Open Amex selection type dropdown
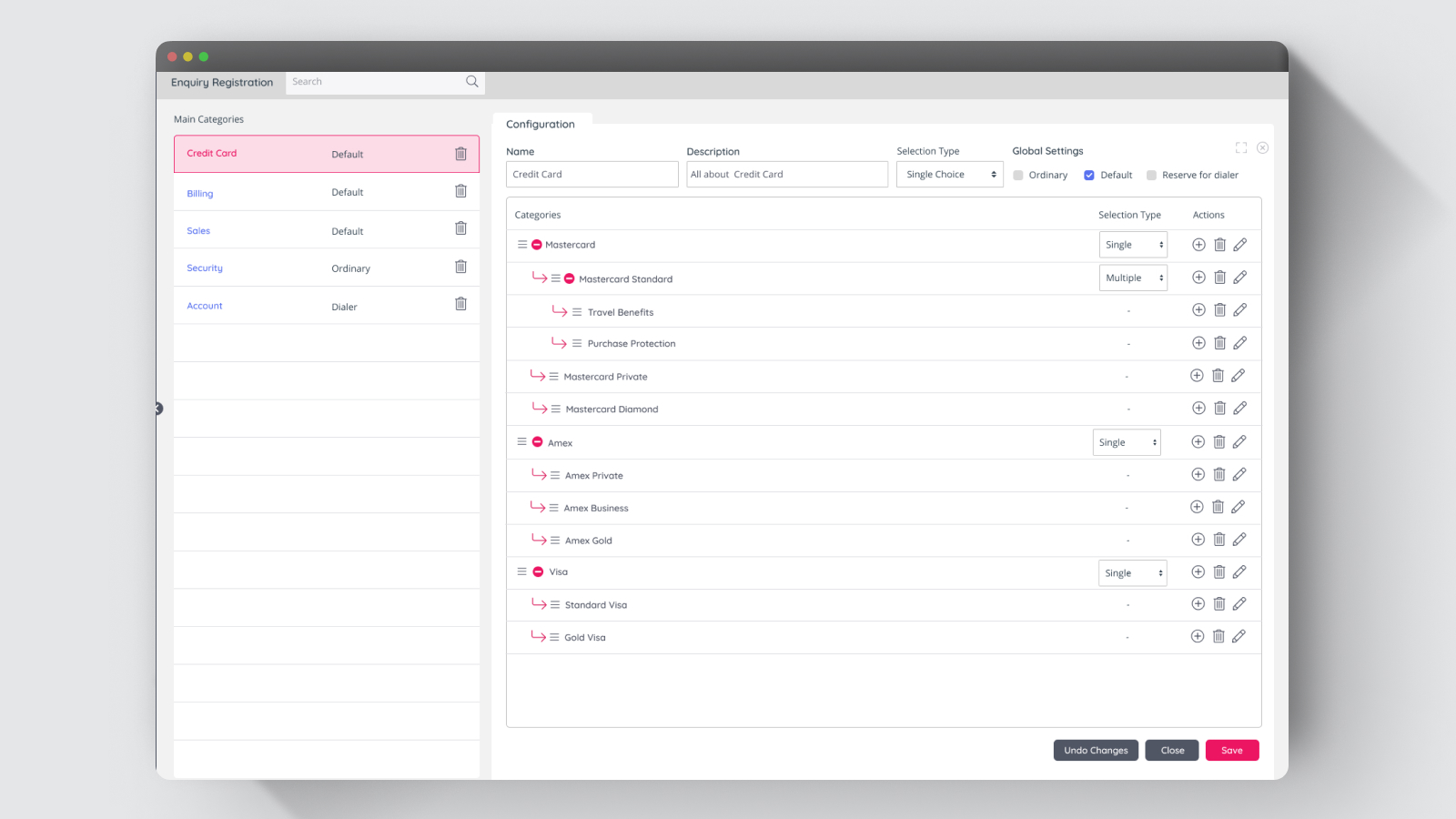The height and width of the screenshot is (819, 1456). tap(1127, 442)
